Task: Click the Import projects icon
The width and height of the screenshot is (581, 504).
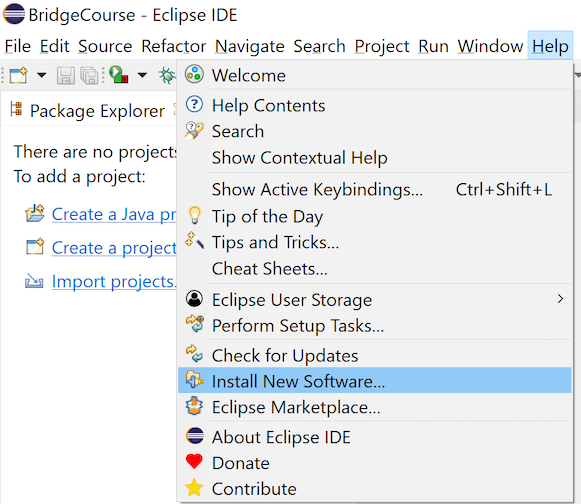Action: [x=34, y=281]
